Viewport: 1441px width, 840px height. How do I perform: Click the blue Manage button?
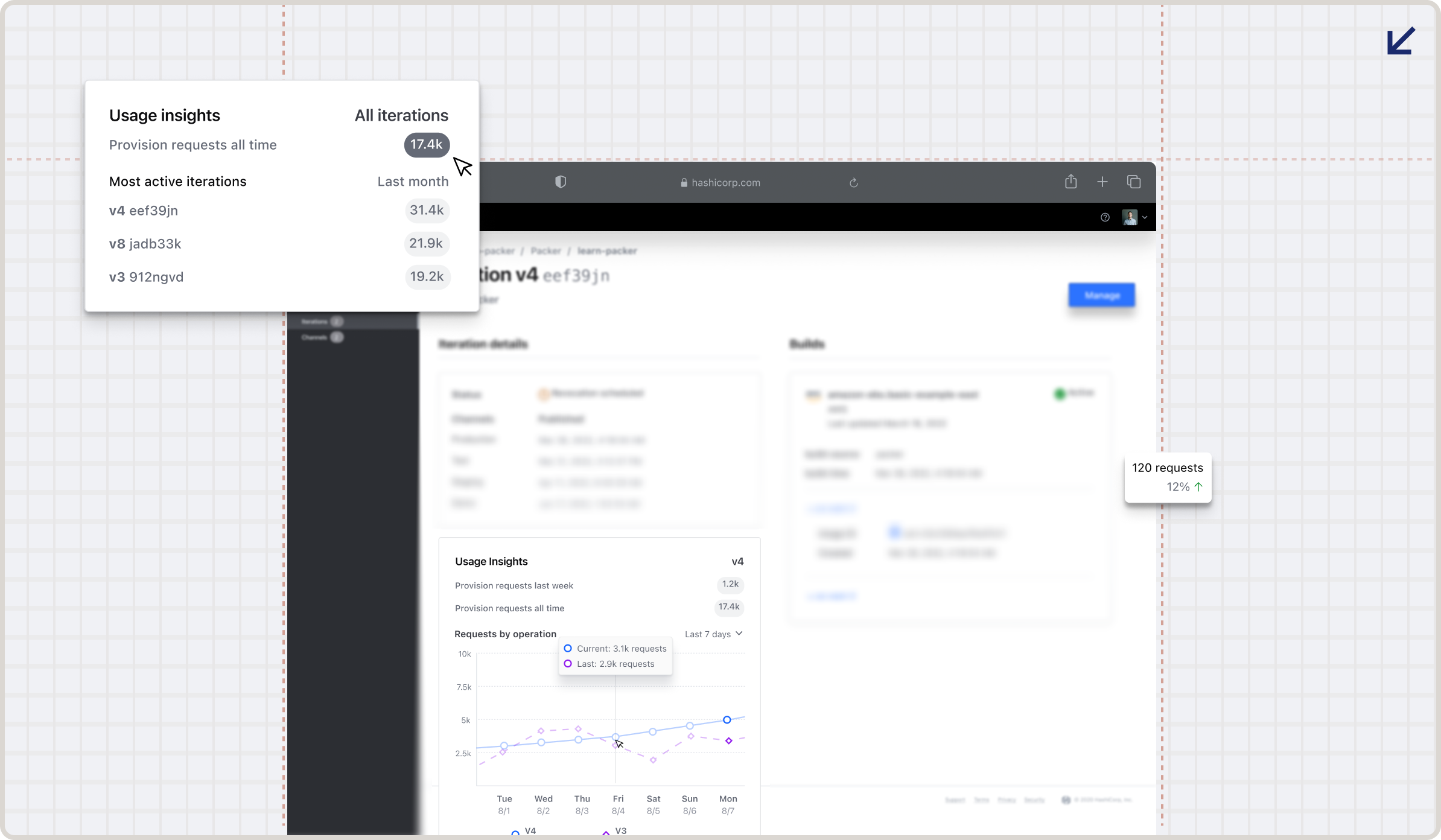click(1101, 295)
